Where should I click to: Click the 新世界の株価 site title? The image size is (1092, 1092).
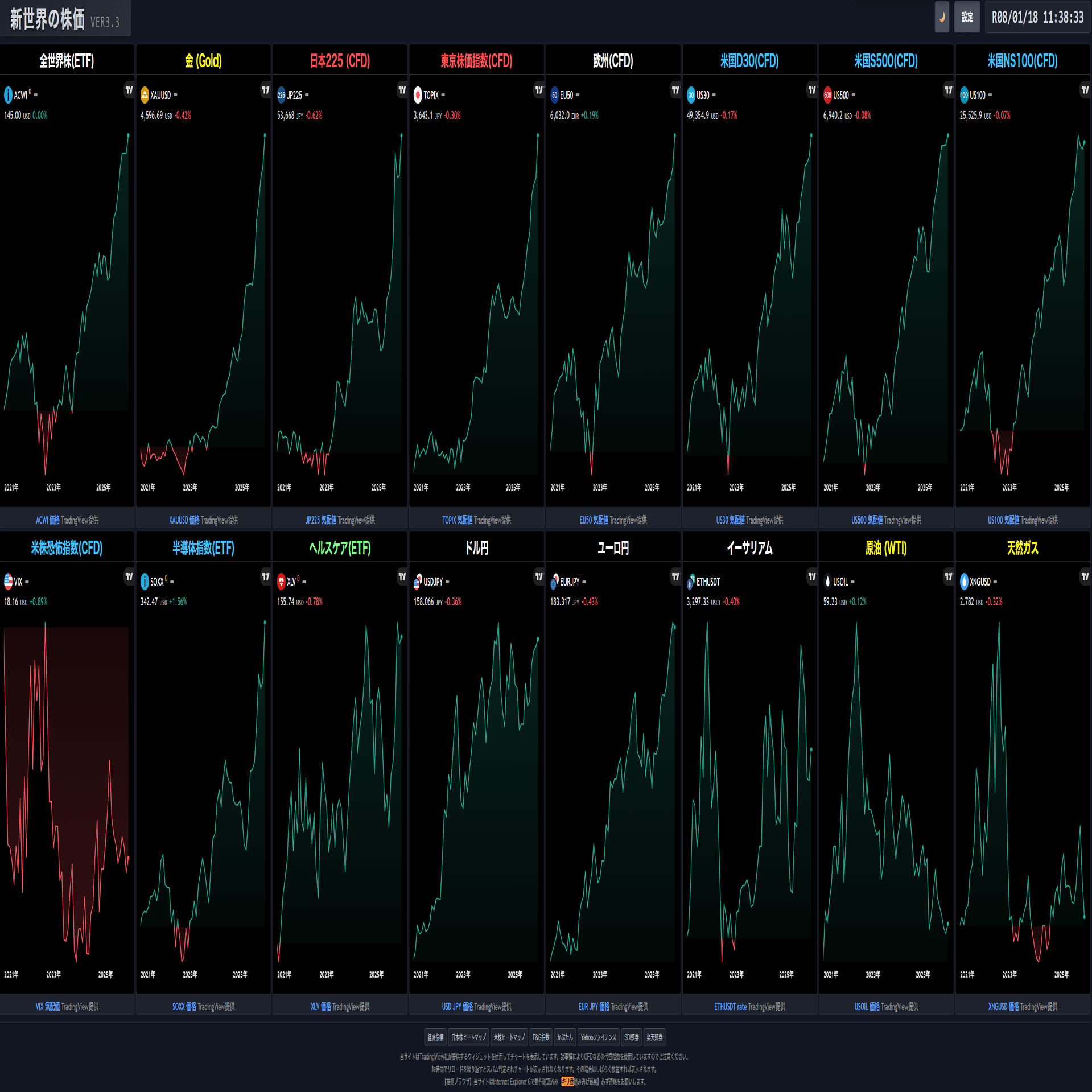point(48,19)
